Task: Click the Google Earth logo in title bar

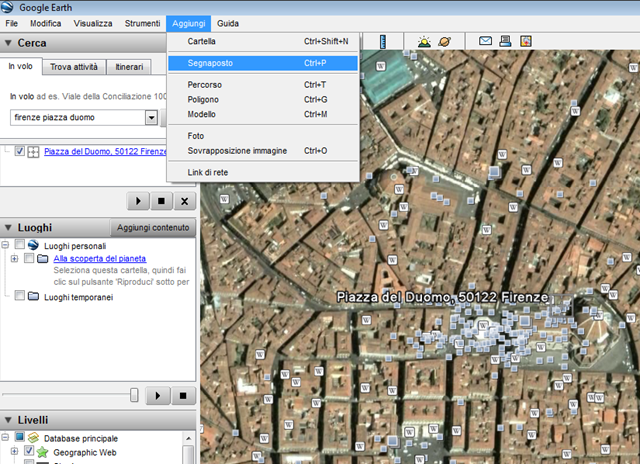Action: tap(7, 7)
